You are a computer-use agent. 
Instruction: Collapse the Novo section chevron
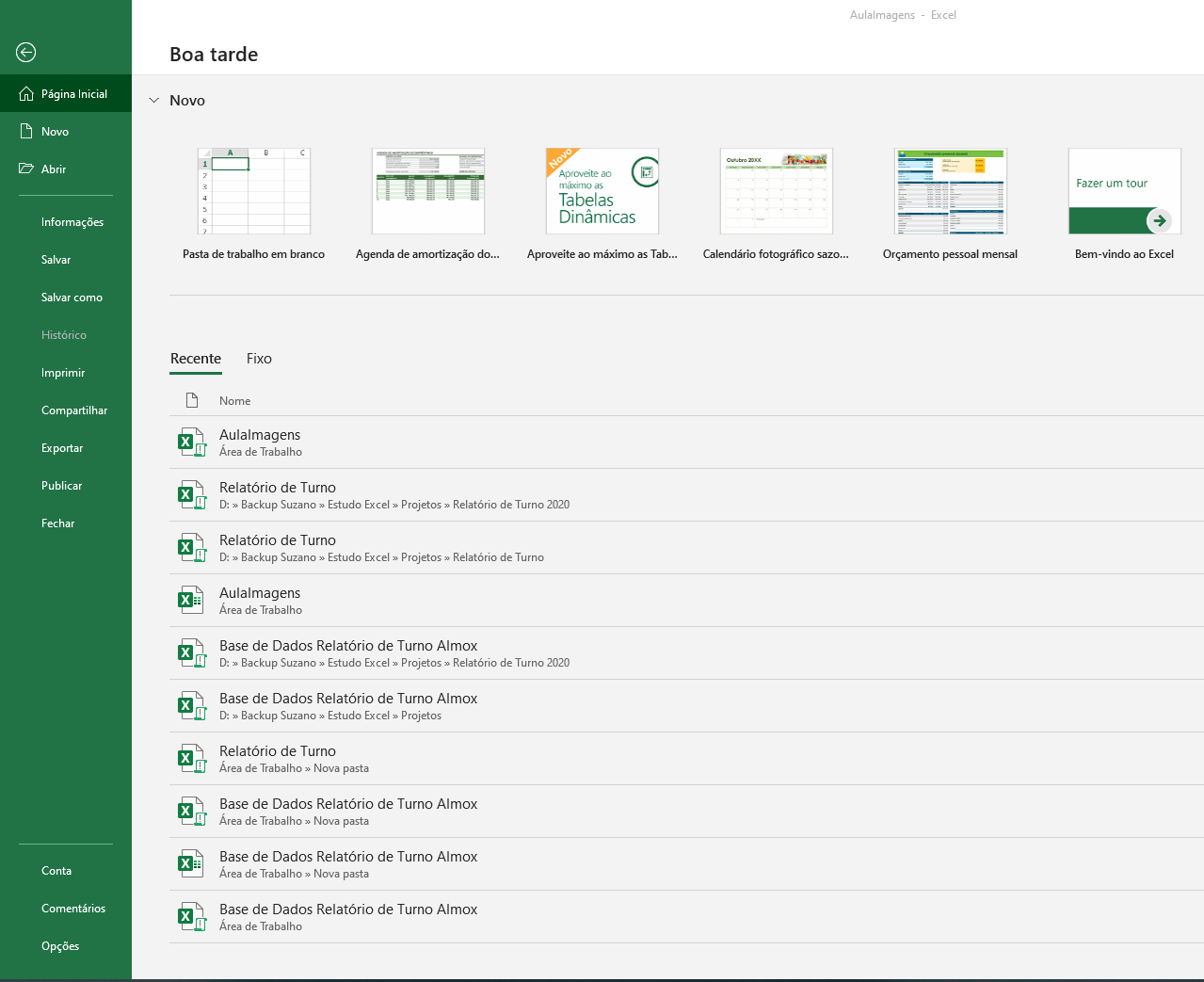tap(153, 101)
